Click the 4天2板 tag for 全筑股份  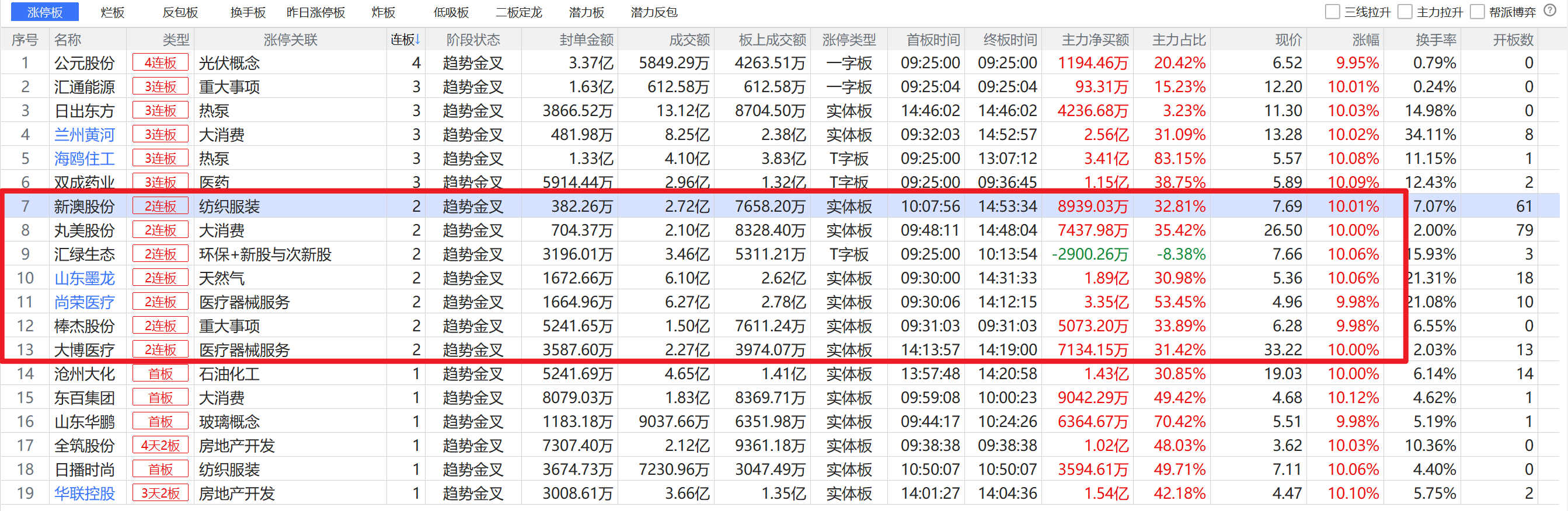tap(161, 445)
